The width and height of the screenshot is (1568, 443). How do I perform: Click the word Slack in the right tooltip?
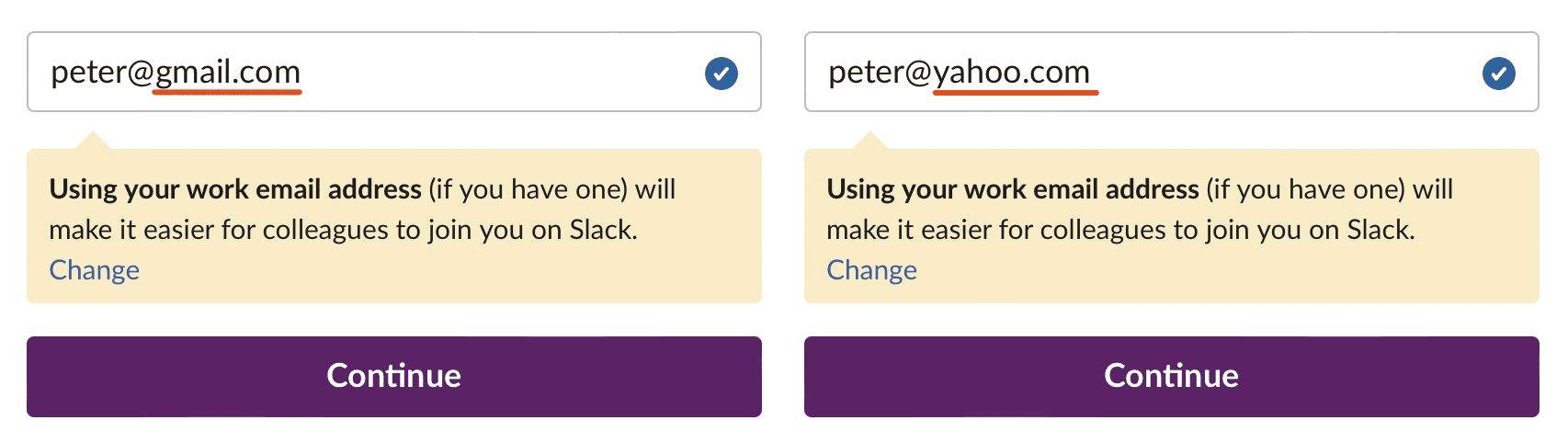(x=1380, y=230)
